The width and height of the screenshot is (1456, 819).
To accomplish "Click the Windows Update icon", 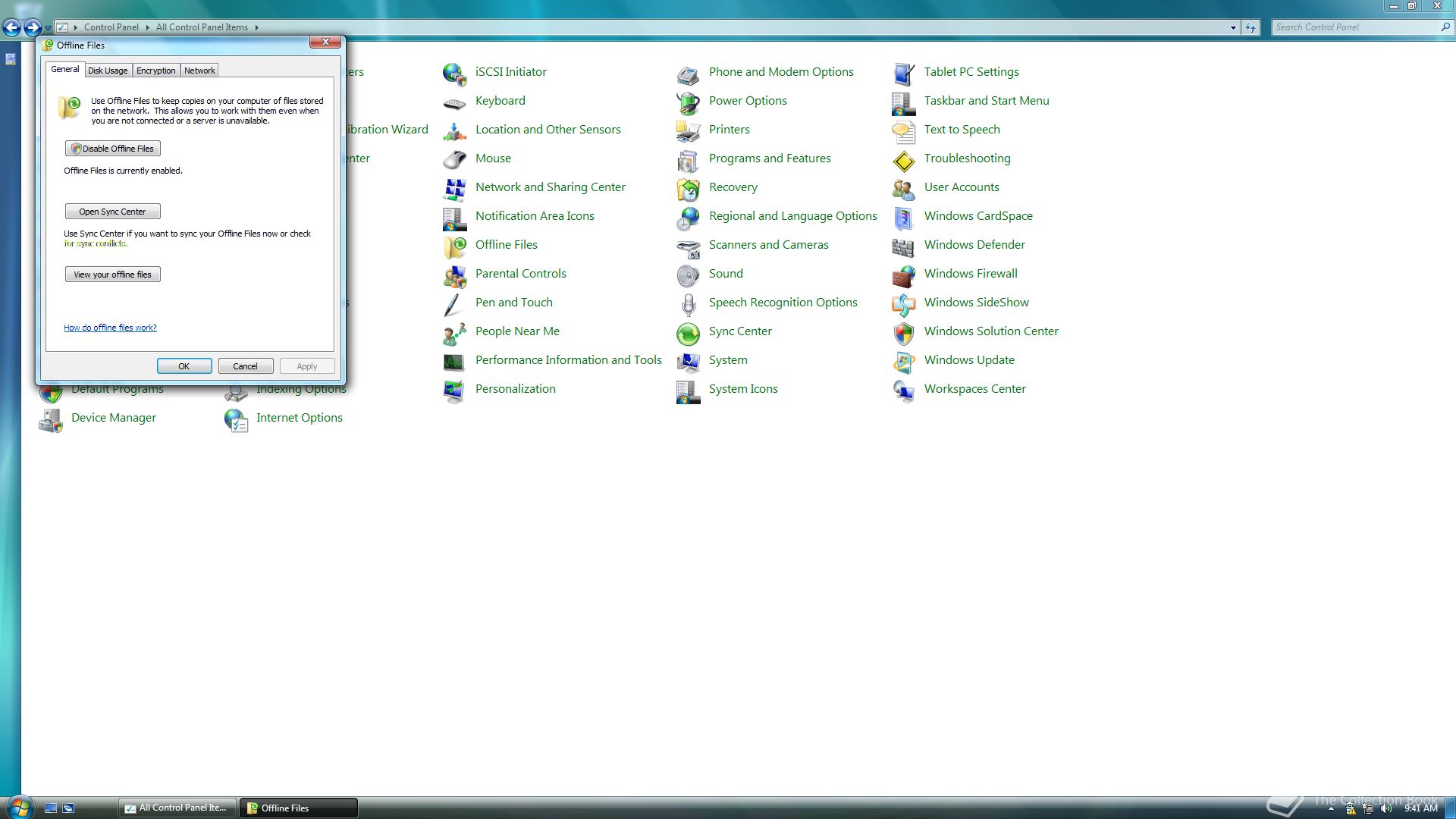I will [903, 362].
